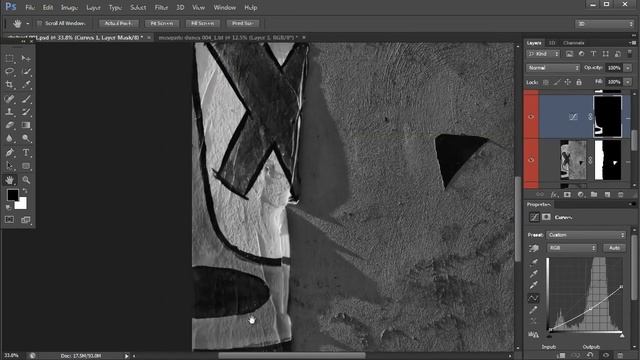Select the Hand tool in the toolbox

coord(9,180)
